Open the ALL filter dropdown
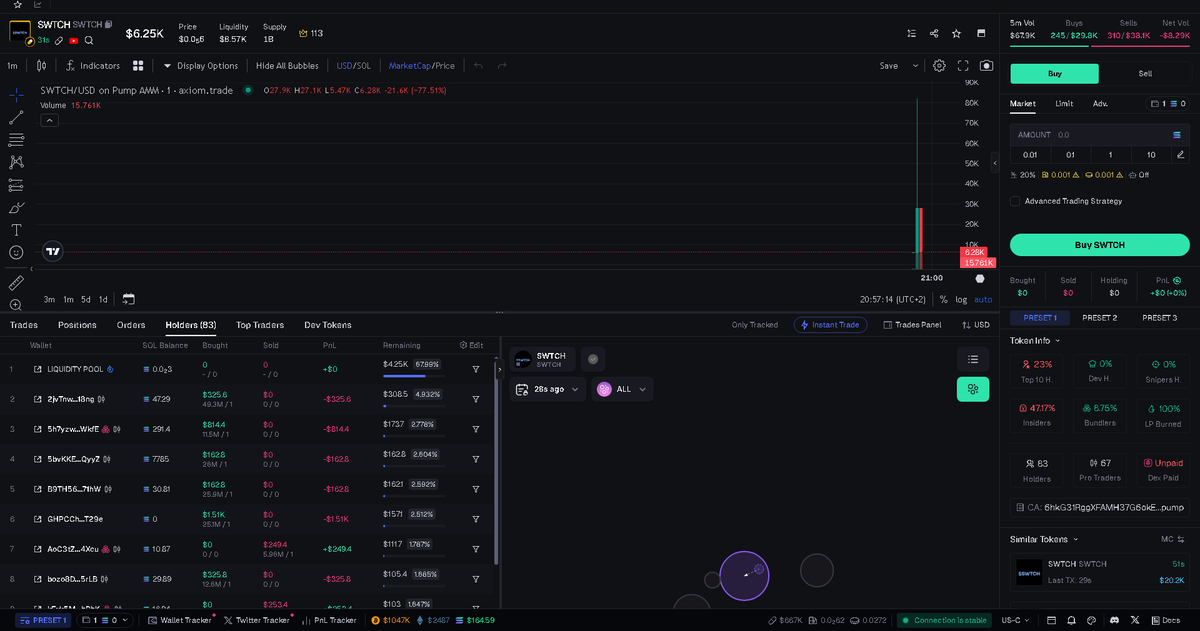 pyautogui.click(x=623, y=389)
